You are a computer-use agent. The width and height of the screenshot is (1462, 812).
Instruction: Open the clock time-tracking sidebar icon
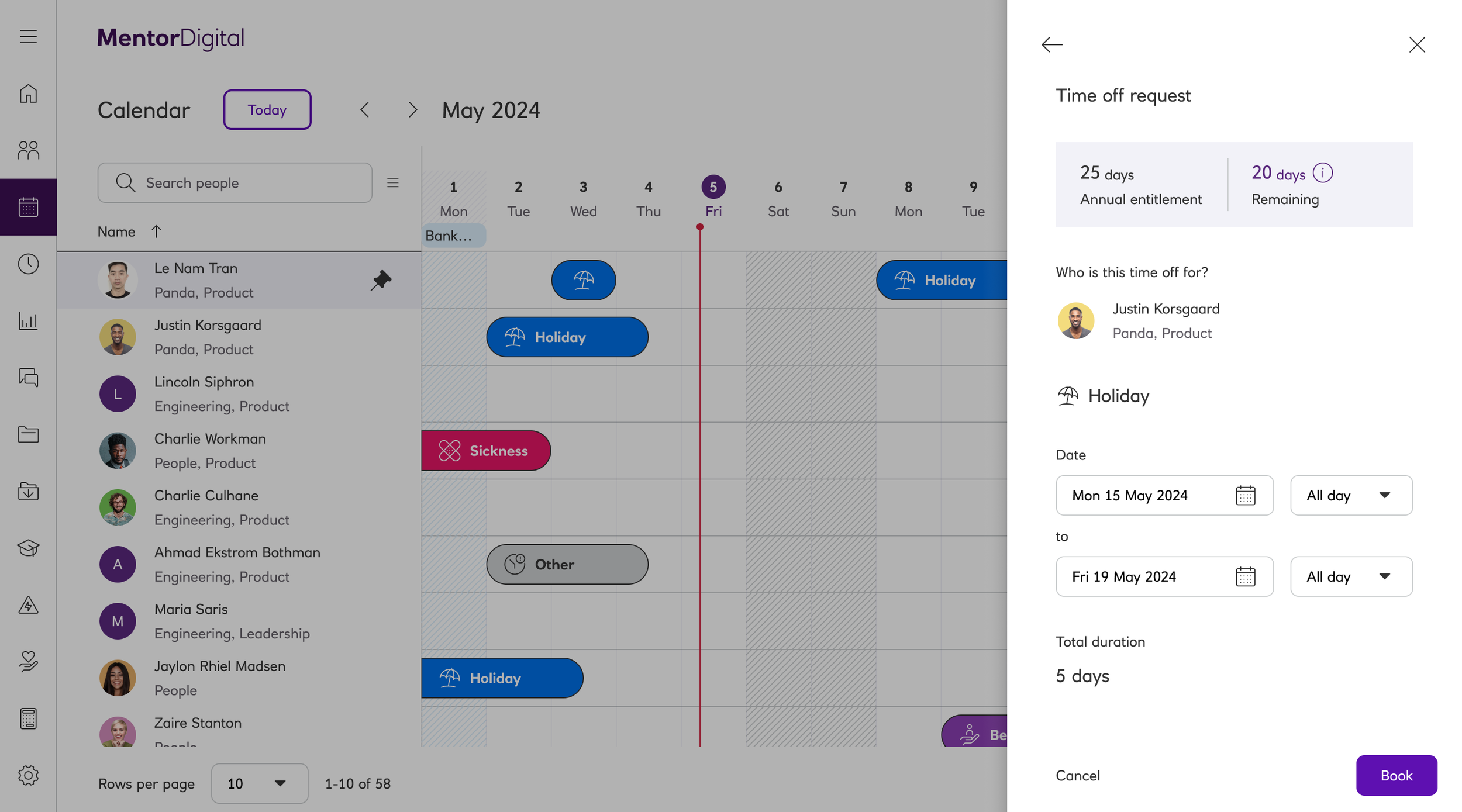pyautogui.click(x=28, y=264)
